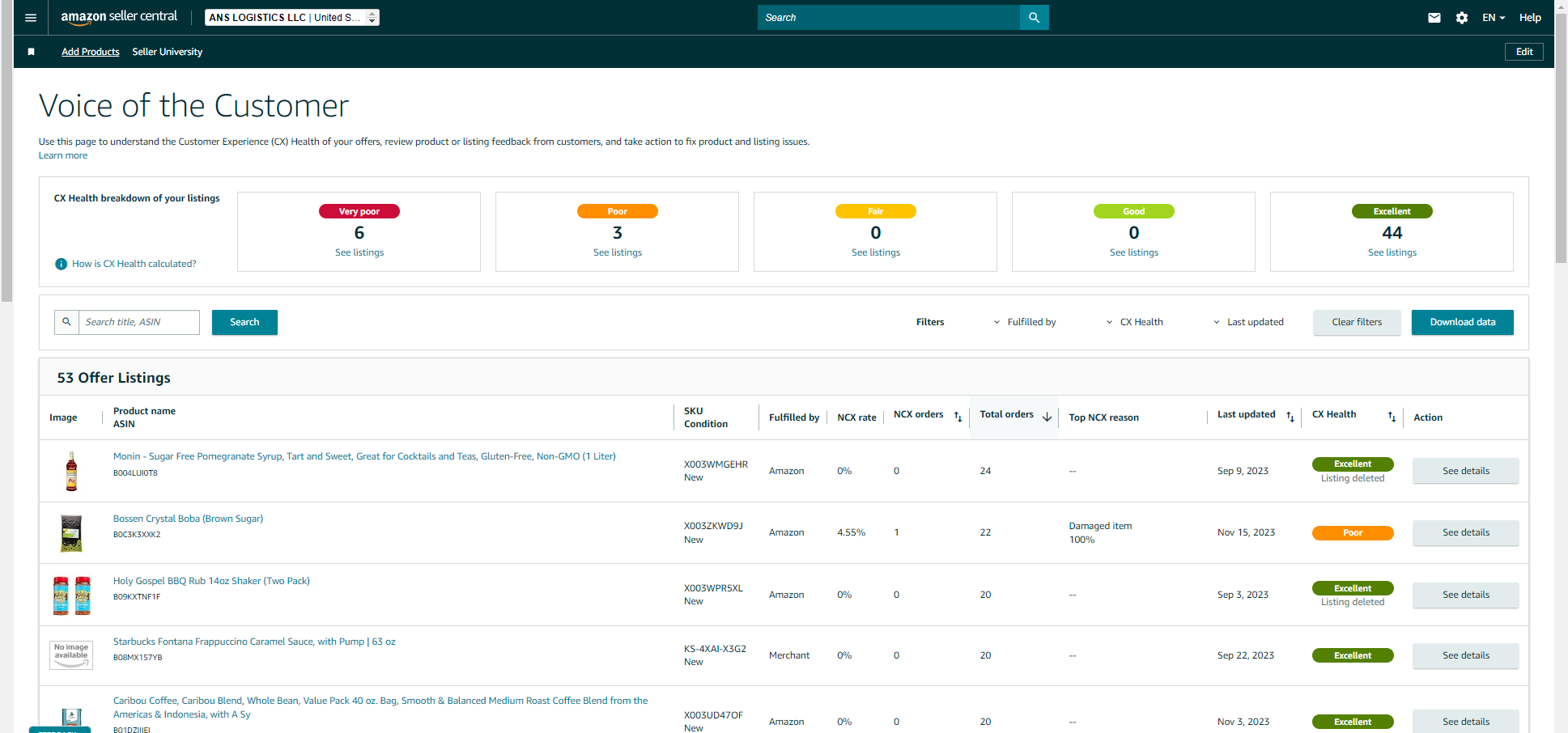See listings under Very poor
This screenshot has width=1568, height=733.
pos(359,252)
